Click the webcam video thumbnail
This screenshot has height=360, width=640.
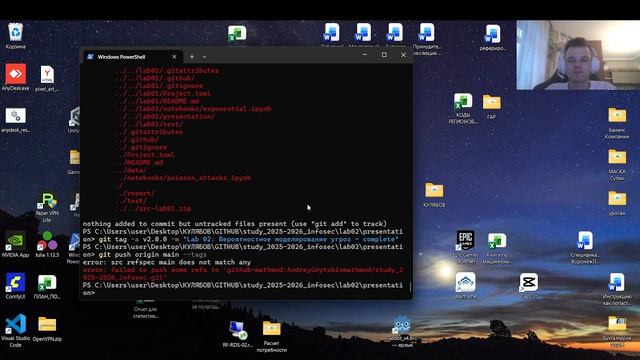coord(578,55)
